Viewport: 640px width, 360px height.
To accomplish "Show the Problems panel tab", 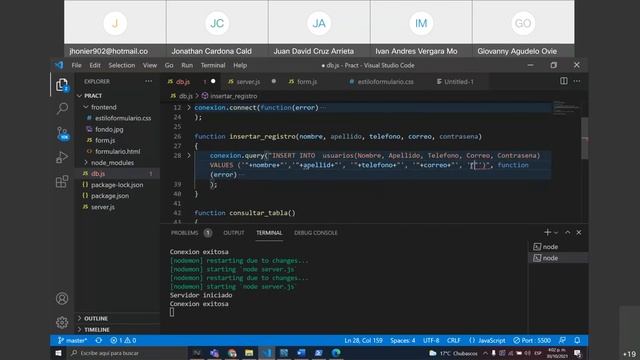I will click(191, 233).
